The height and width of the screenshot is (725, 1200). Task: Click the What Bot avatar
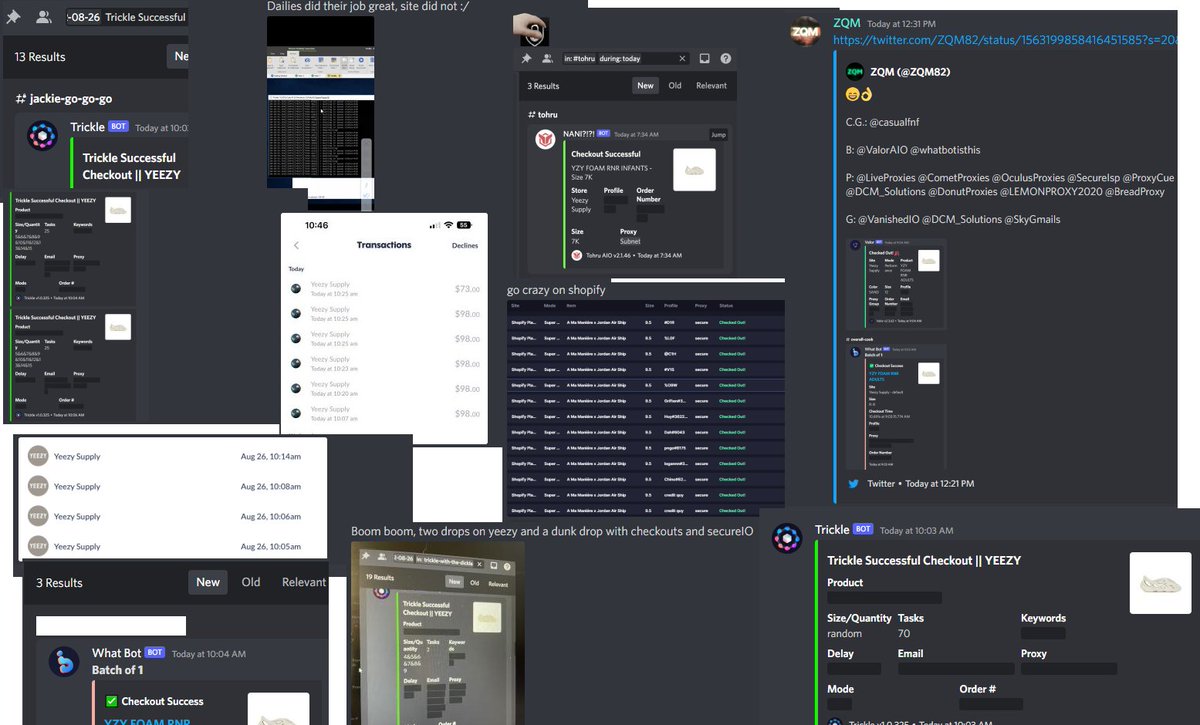click(x=66, y=661)
